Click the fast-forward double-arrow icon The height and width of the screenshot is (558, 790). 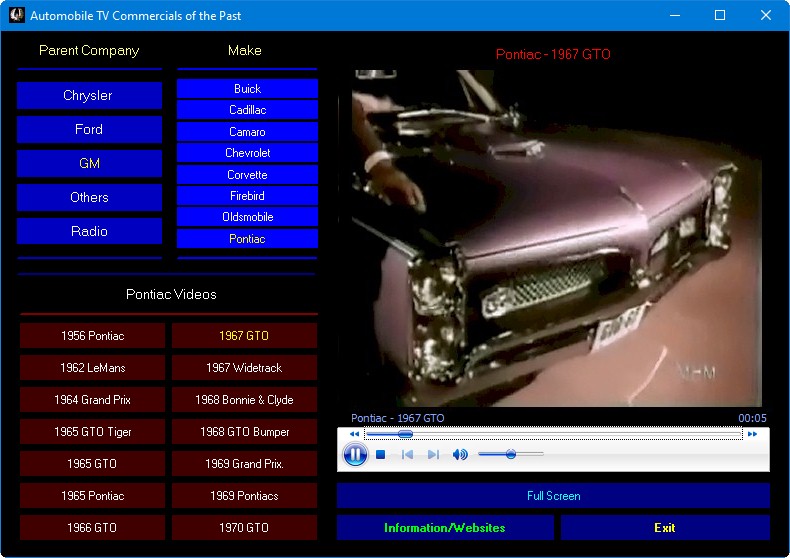coord(752,434)
